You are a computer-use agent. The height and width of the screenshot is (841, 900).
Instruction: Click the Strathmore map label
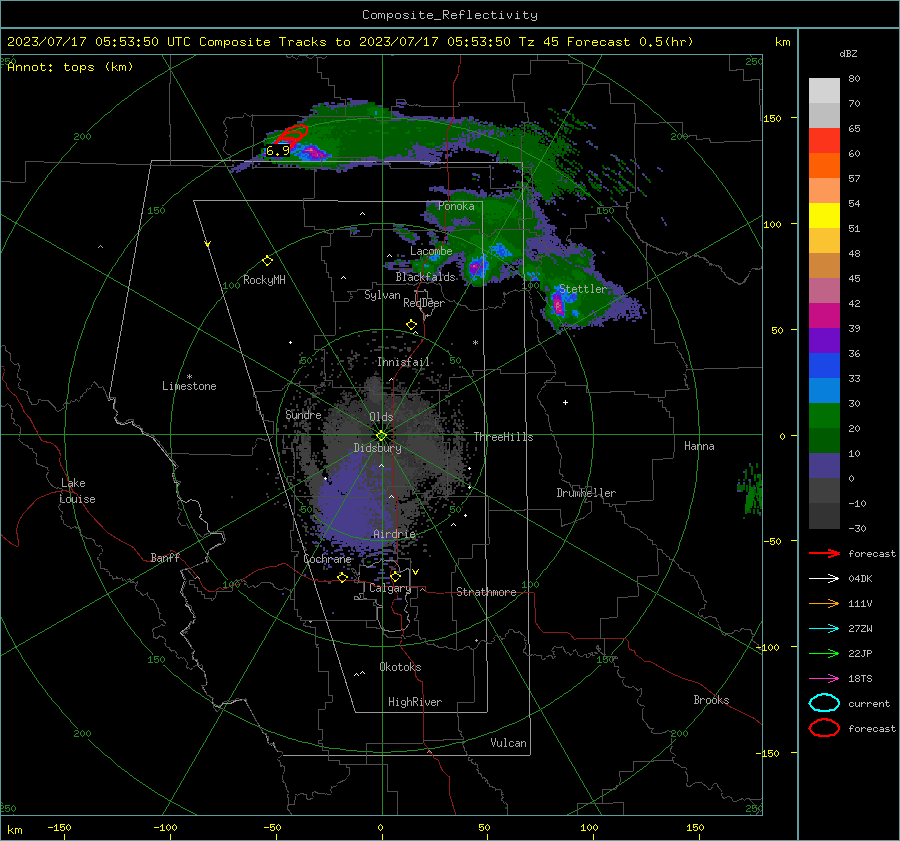(486, 592)
